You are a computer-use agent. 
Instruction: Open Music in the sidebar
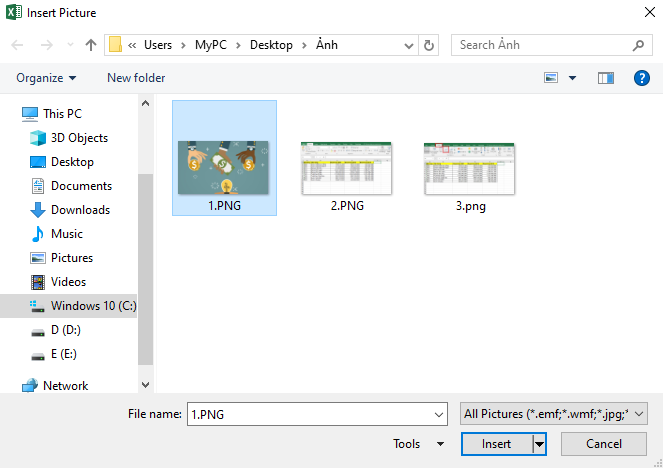click(56, 234)
